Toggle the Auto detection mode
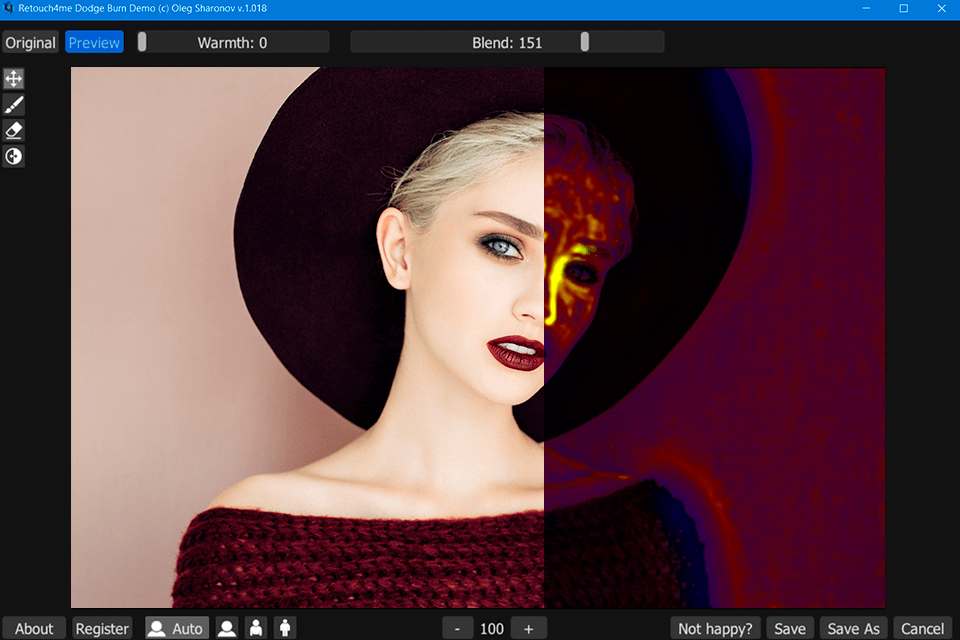The height and width of the screenshot is (640, 960). (x=177, y=628)
